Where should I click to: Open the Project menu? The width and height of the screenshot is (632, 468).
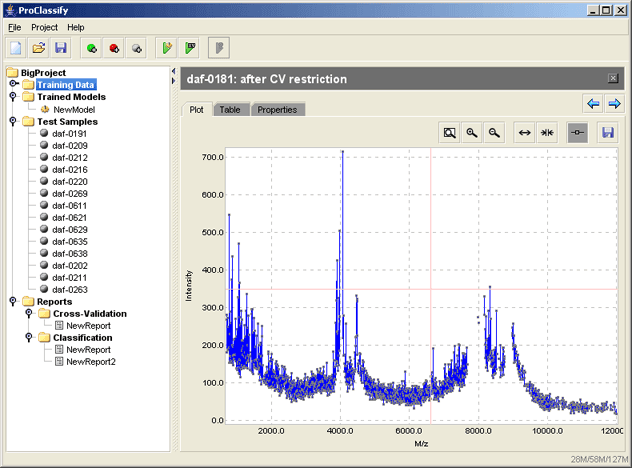point(44,27)
